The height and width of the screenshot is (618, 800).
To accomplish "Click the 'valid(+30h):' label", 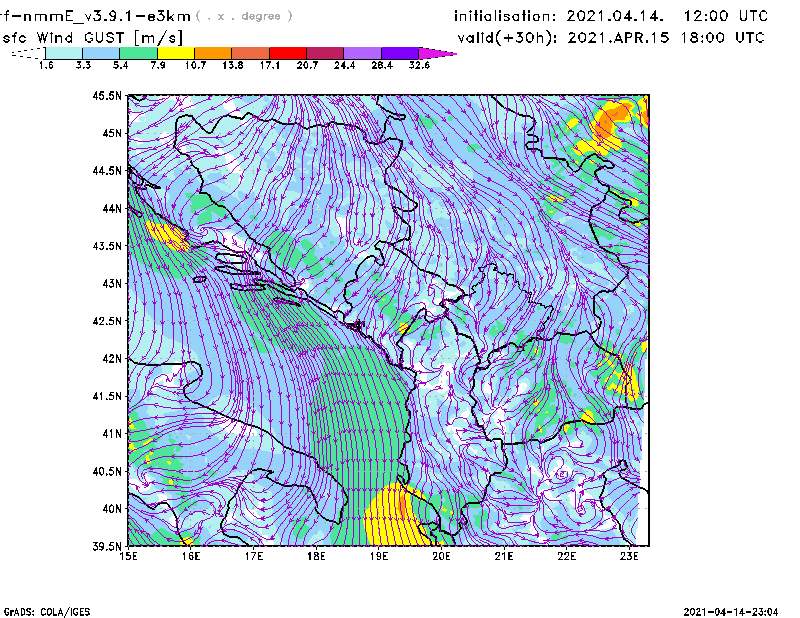I will pyautogui.click(x=508, y=38).
